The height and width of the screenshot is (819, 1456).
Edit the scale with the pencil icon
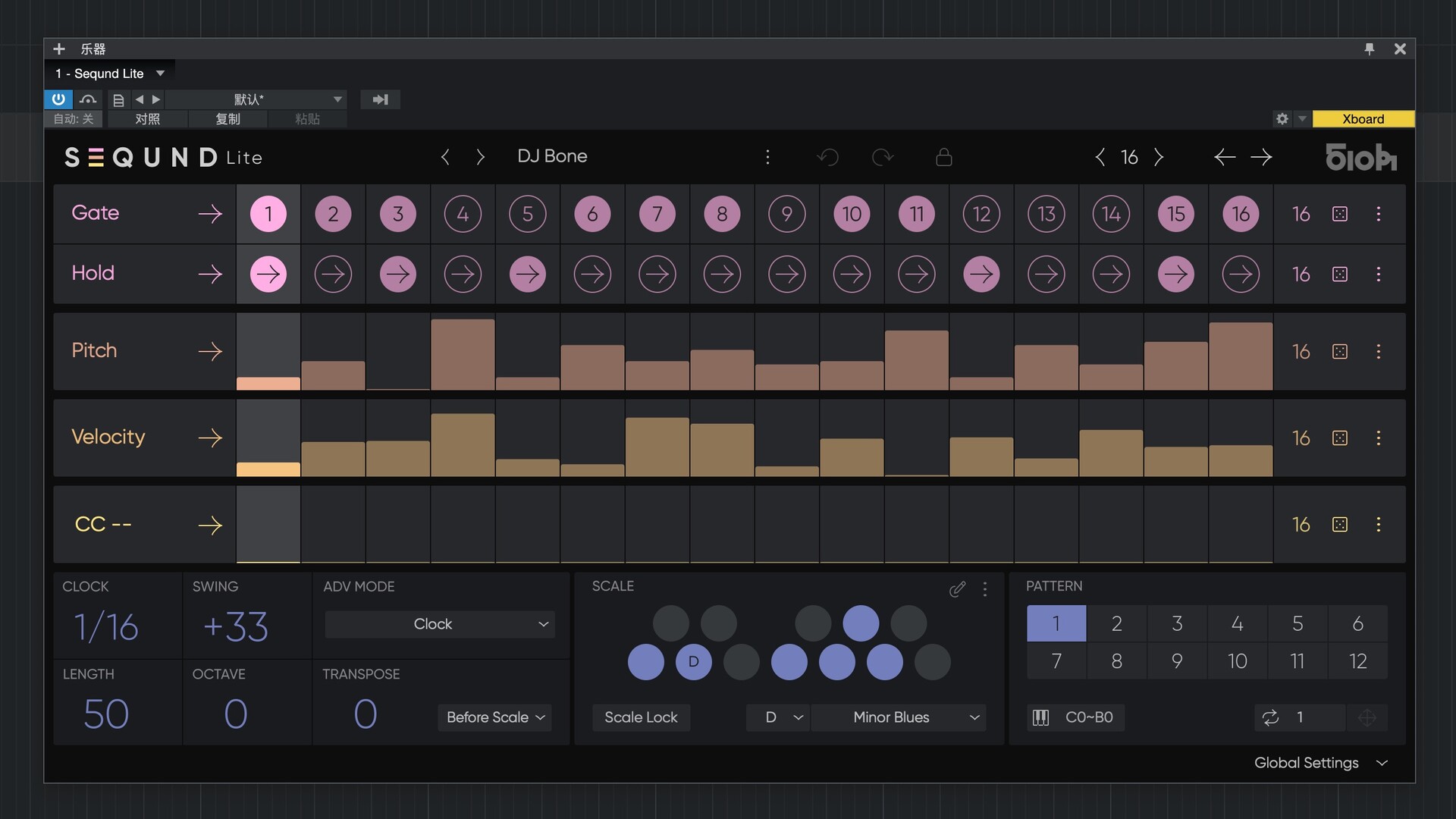click(957, 589)
